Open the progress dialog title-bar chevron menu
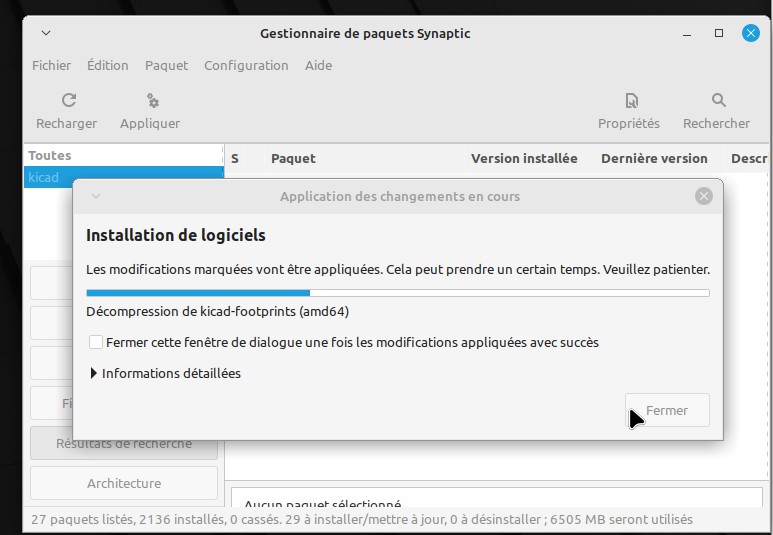The image size is (773, 535). [x=96, y=196]
